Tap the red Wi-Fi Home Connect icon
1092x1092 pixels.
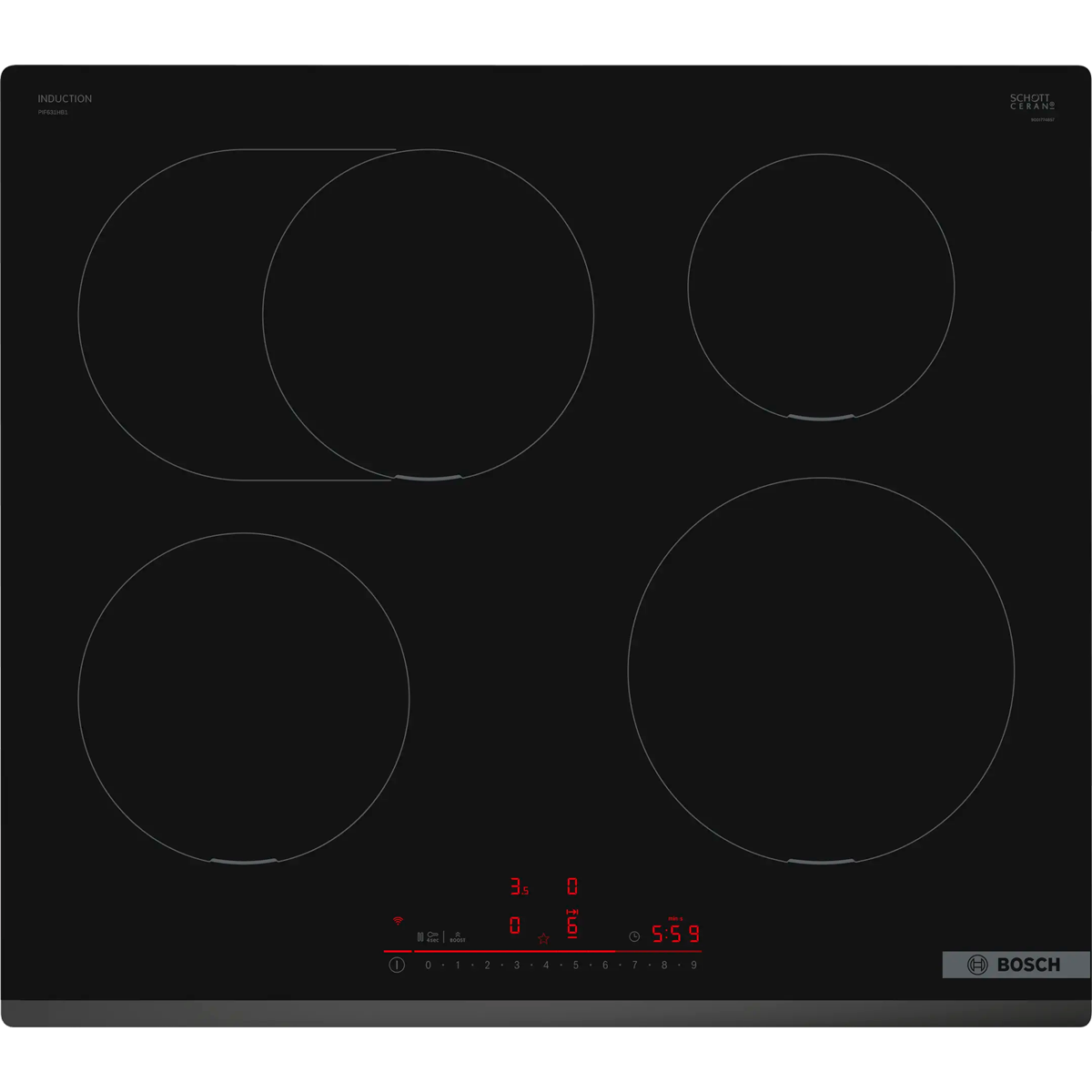pyautogui.click(x=398, y=921)
